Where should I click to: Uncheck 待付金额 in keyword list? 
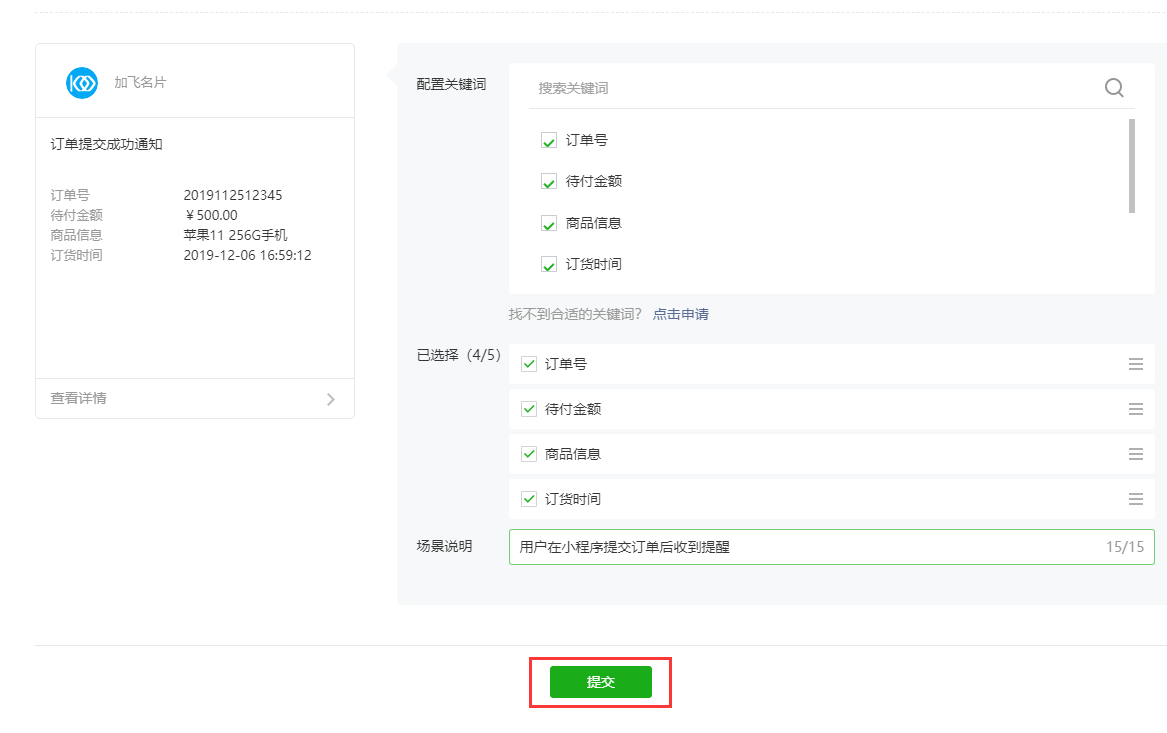[549, 182]
